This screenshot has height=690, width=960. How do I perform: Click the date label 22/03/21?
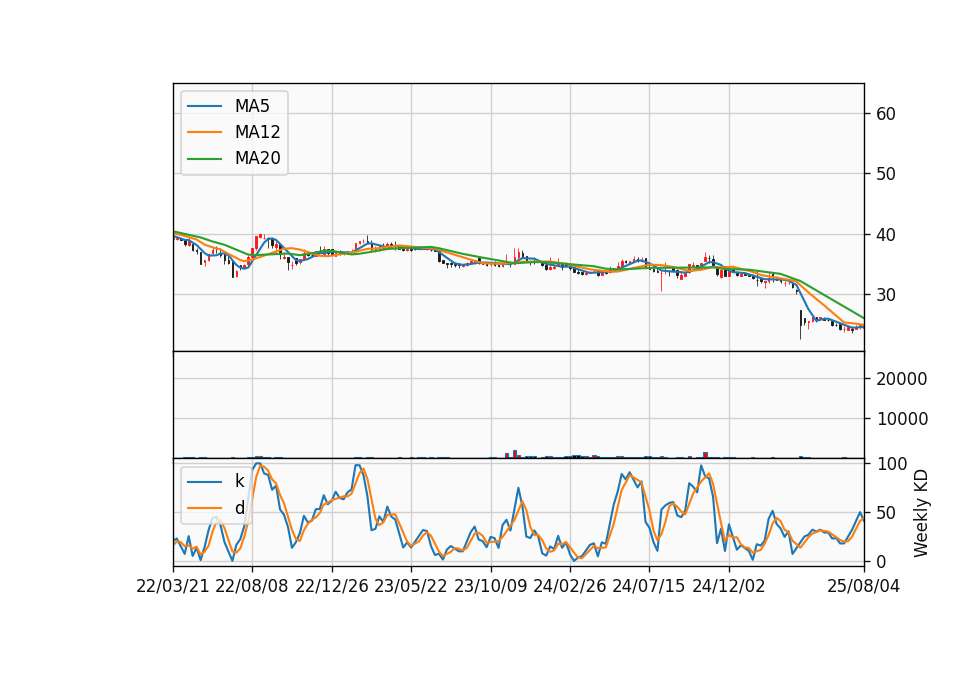173,586
